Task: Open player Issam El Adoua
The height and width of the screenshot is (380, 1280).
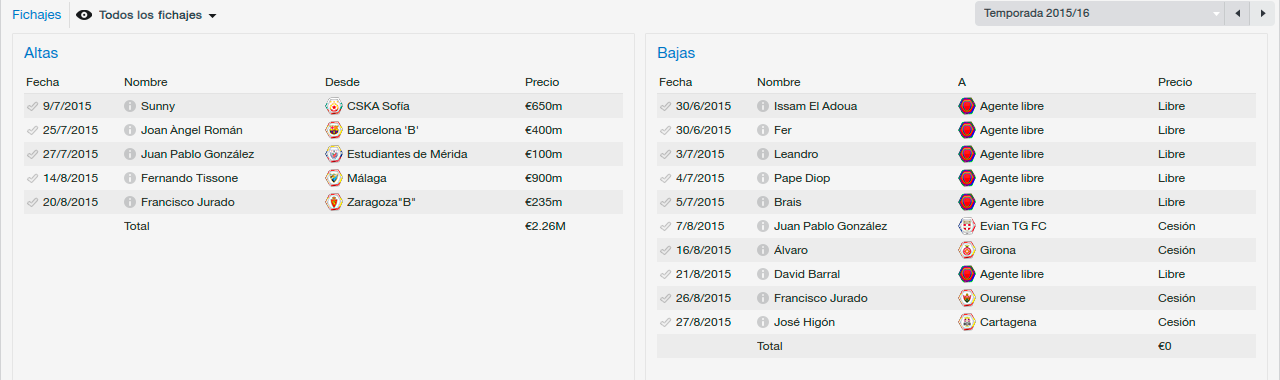Action: [x=815, y=106]
